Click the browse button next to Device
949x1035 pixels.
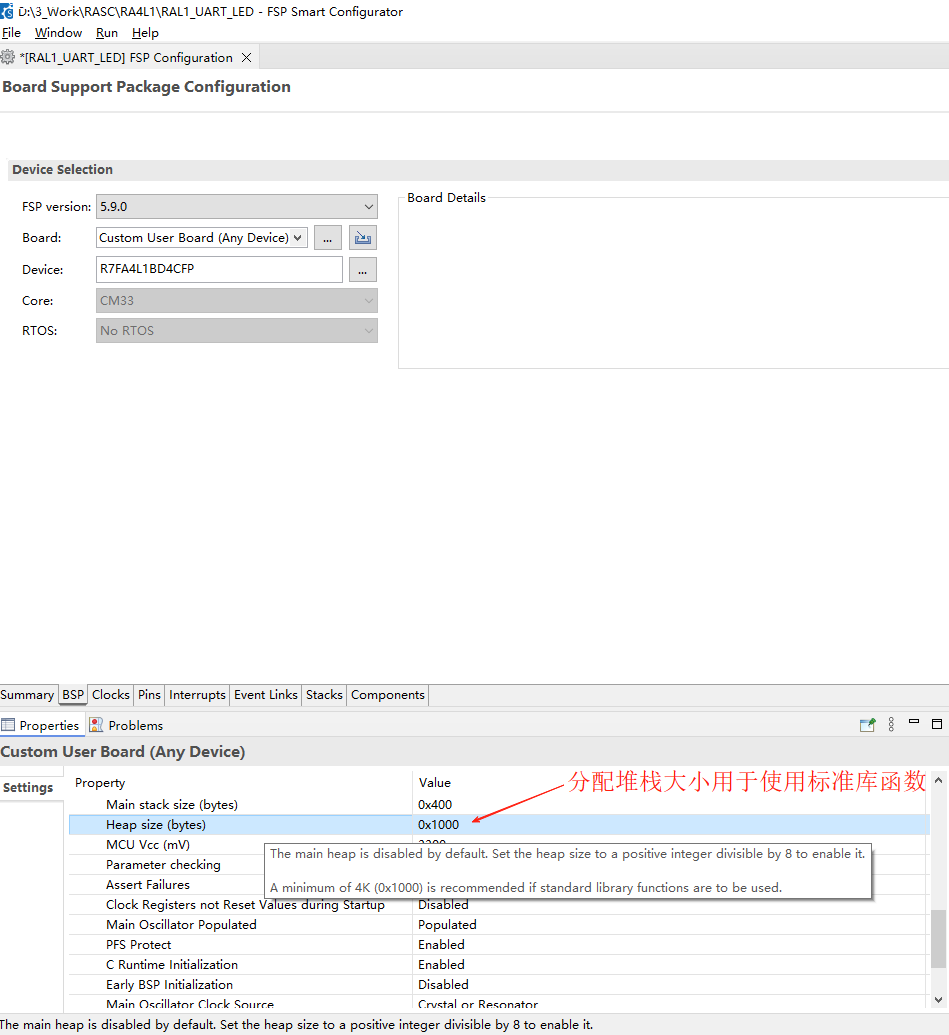[362, 269]
